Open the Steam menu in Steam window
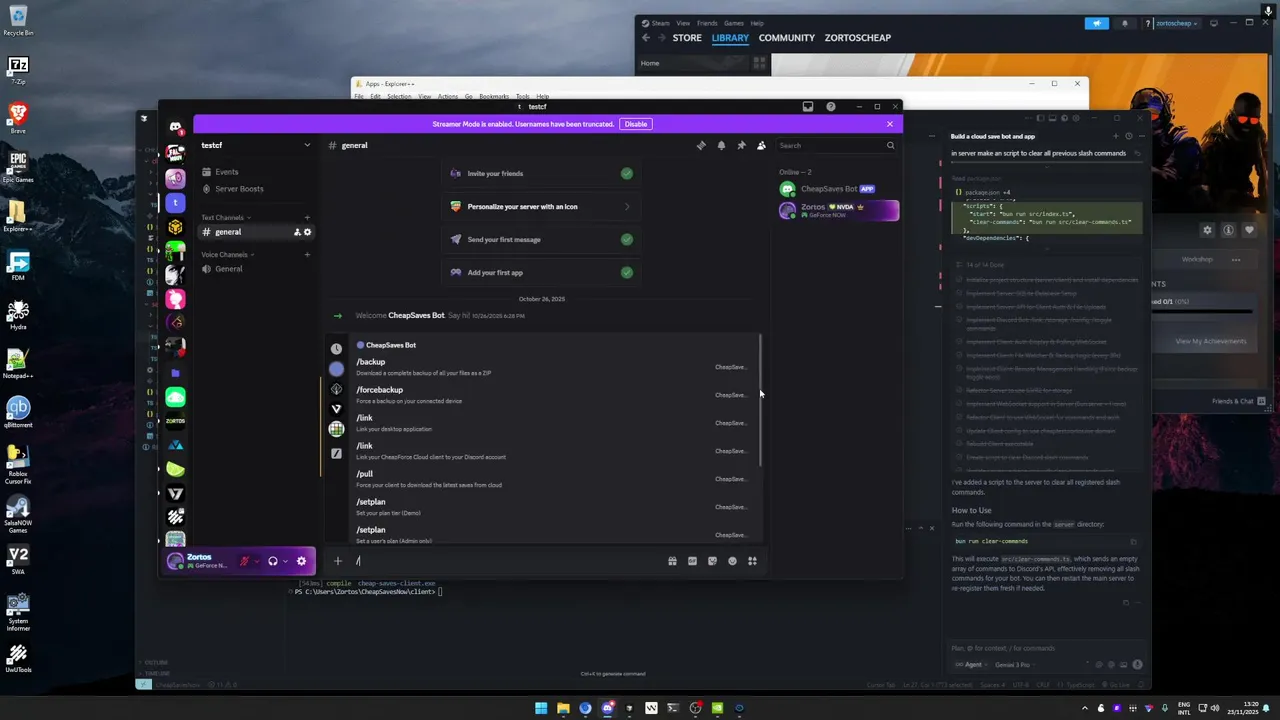 [656, 23]
